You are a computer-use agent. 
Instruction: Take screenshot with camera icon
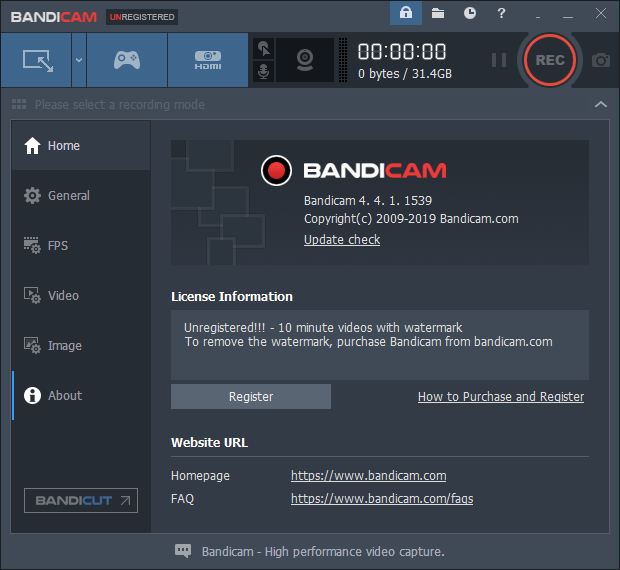[x=601, y=60]
